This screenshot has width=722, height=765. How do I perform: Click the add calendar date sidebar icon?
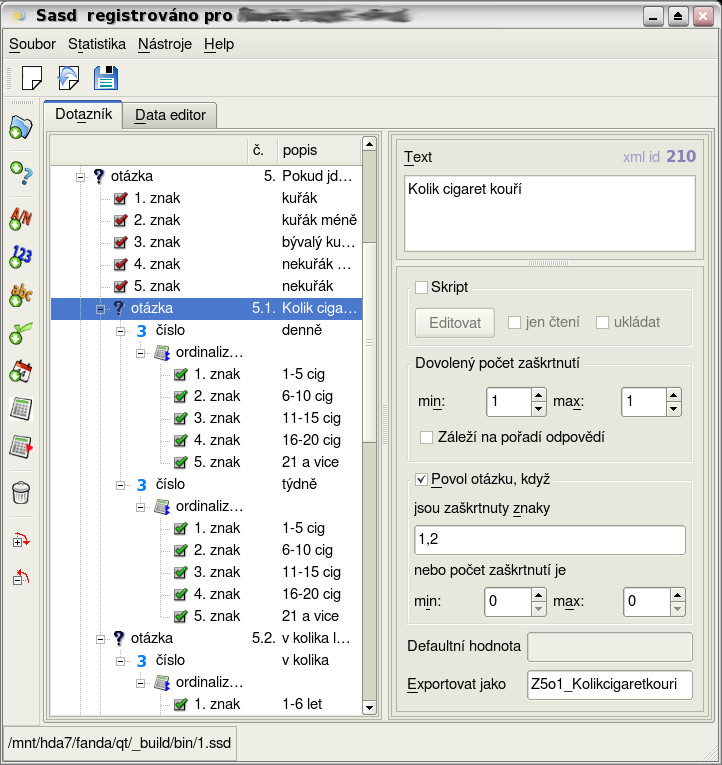(x=21, y=372)
